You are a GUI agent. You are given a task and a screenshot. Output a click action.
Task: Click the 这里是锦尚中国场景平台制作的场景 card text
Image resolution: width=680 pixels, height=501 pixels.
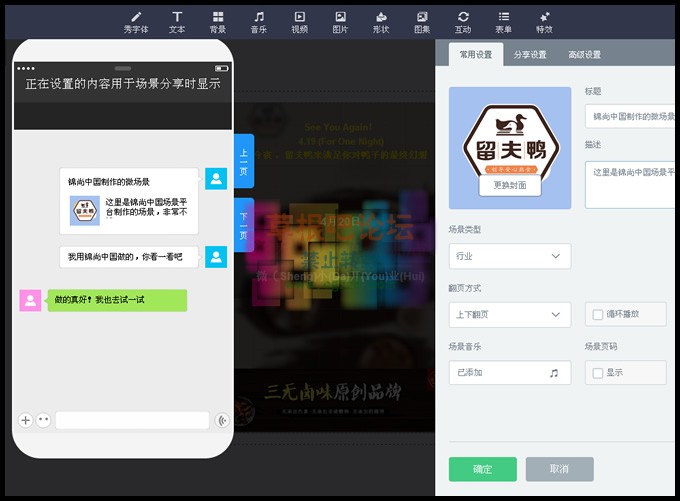click(147, 207)
